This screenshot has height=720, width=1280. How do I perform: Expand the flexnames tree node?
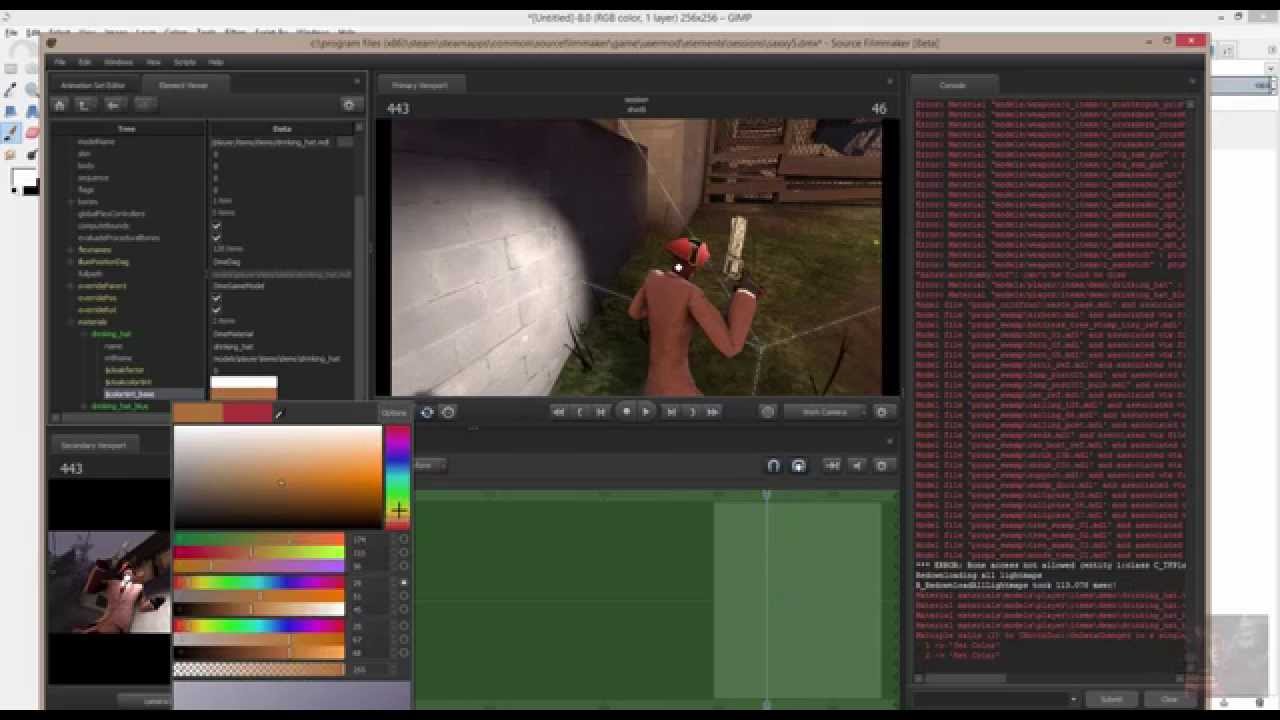[71, 250]
